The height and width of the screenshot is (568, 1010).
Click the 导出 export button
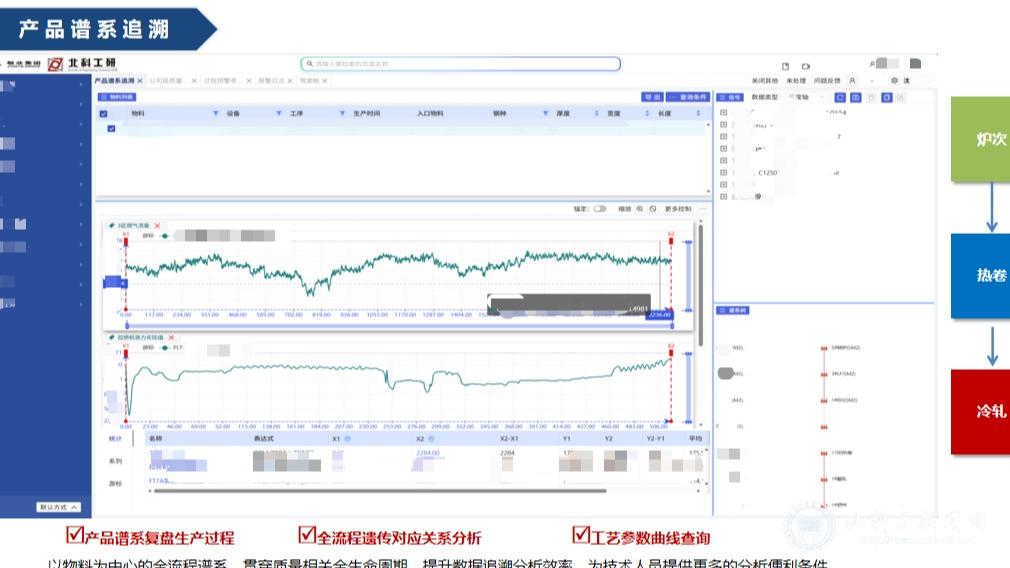(652, 97)
